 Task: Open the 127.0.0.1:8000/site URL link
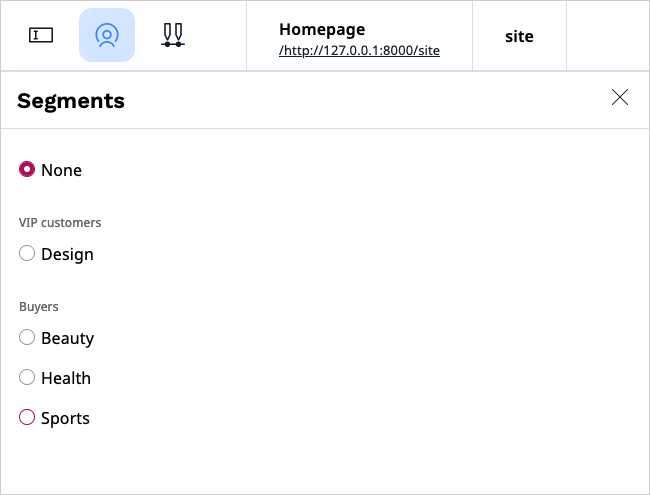pyautogui.click(x=359, y=51)
